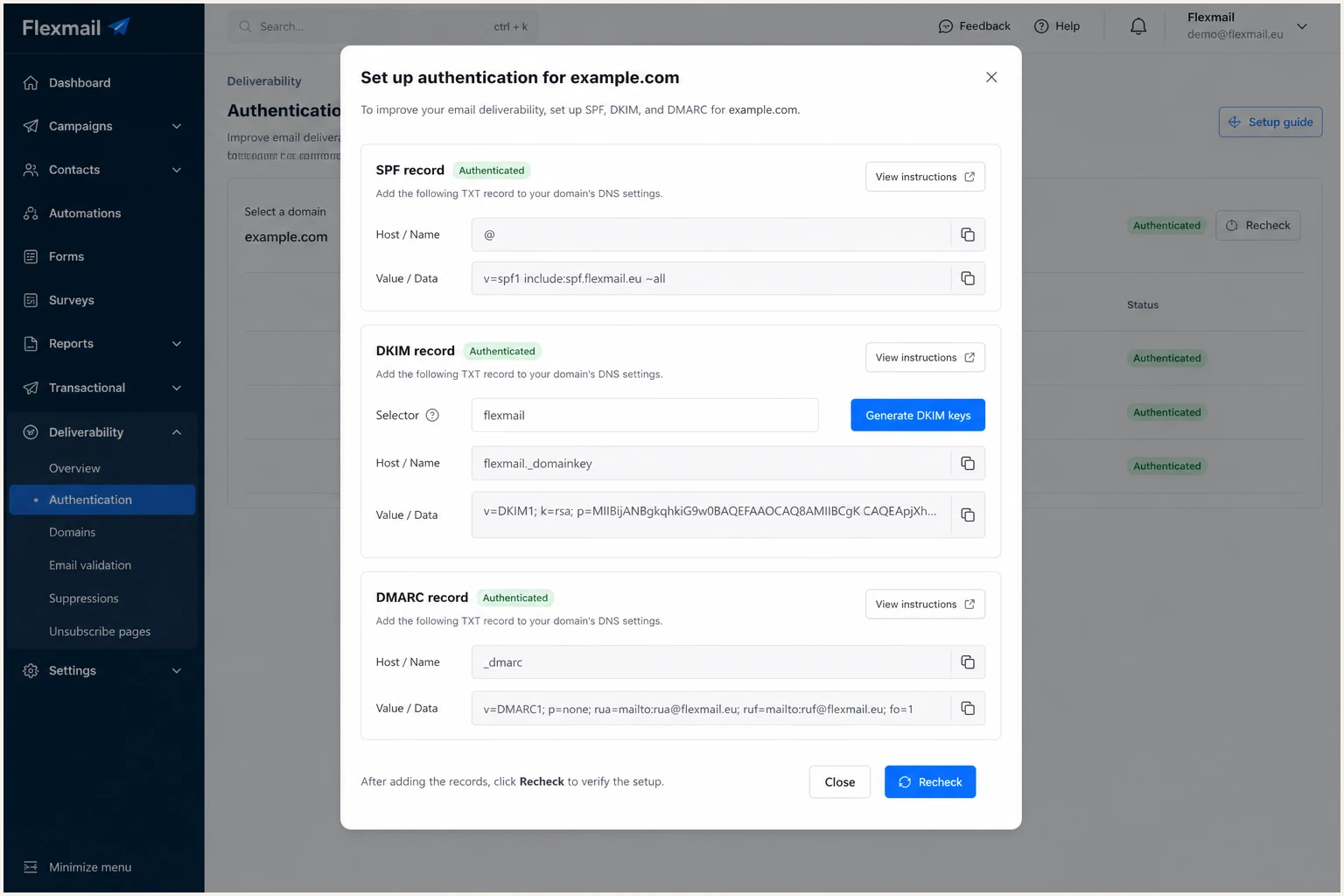Copy the DKIM Host / Name value
The image size is (1344, 896).
point(968,464)
